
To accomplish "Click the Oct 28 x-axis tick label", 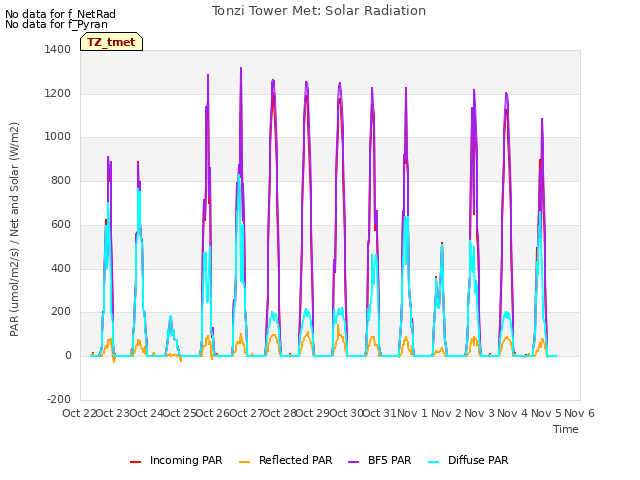I will click(x=280, y=413).
